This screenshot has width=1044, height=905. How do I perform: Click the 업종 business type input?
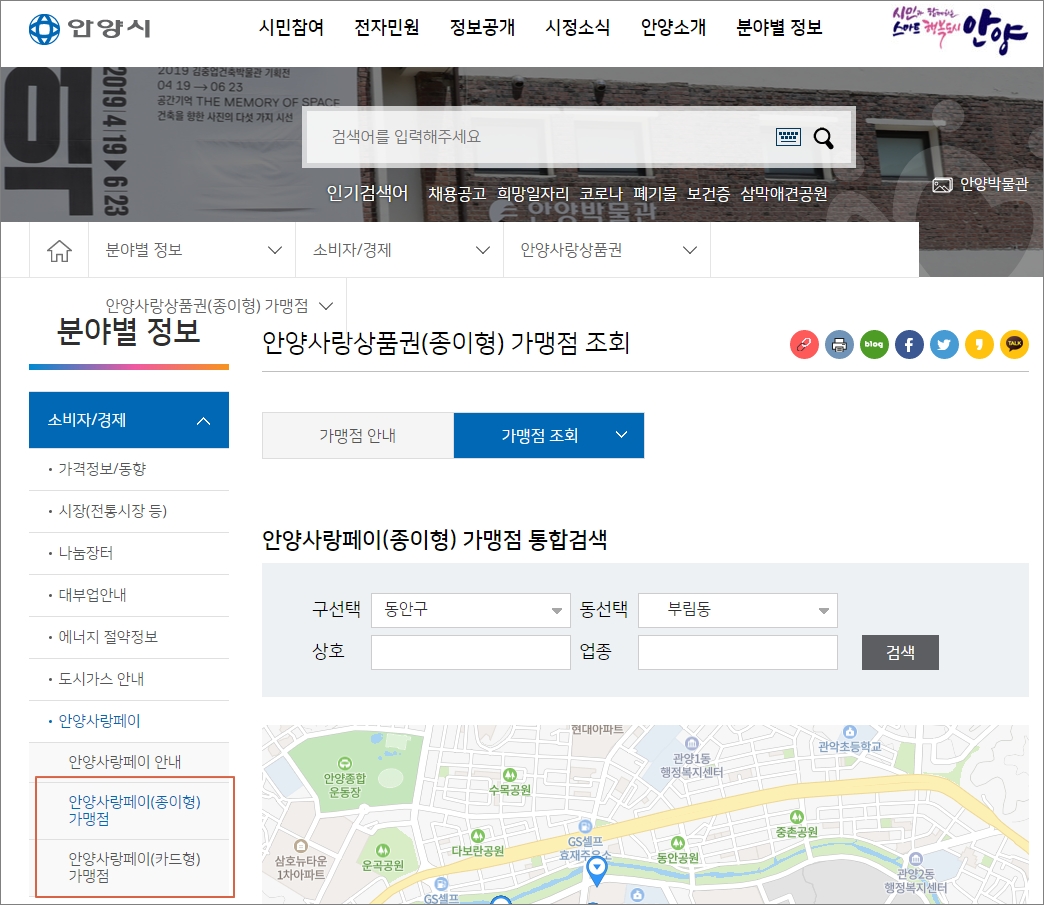click(x=738, y=652)
